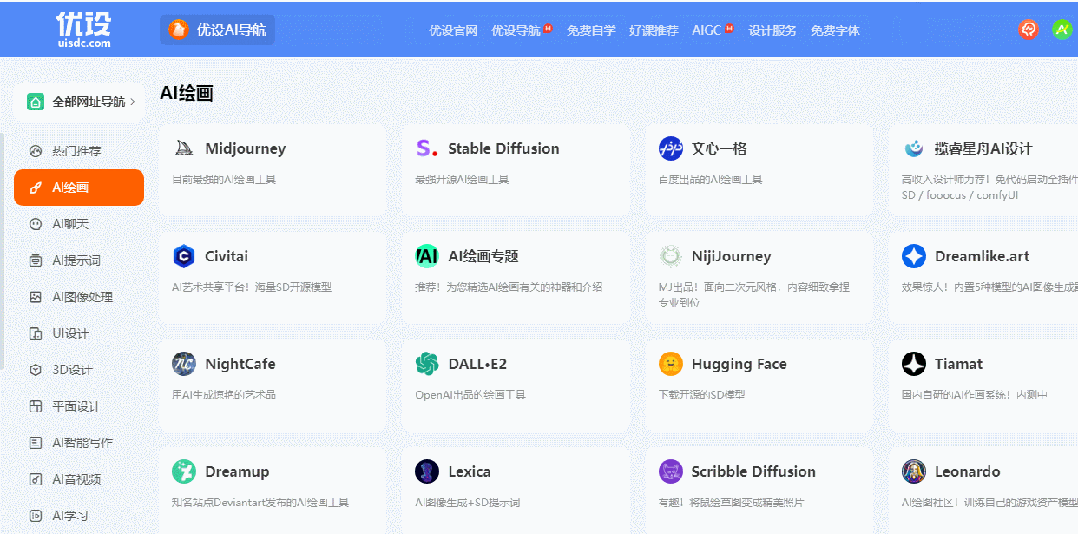The height and width of the screenshot is (534, 1078).
Task: Select 热门推荐 in the sidebar
Action: point(79,151)
